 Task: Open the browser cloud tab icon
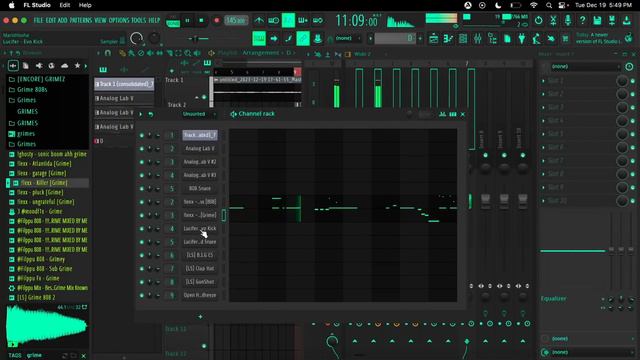point(64,65)
